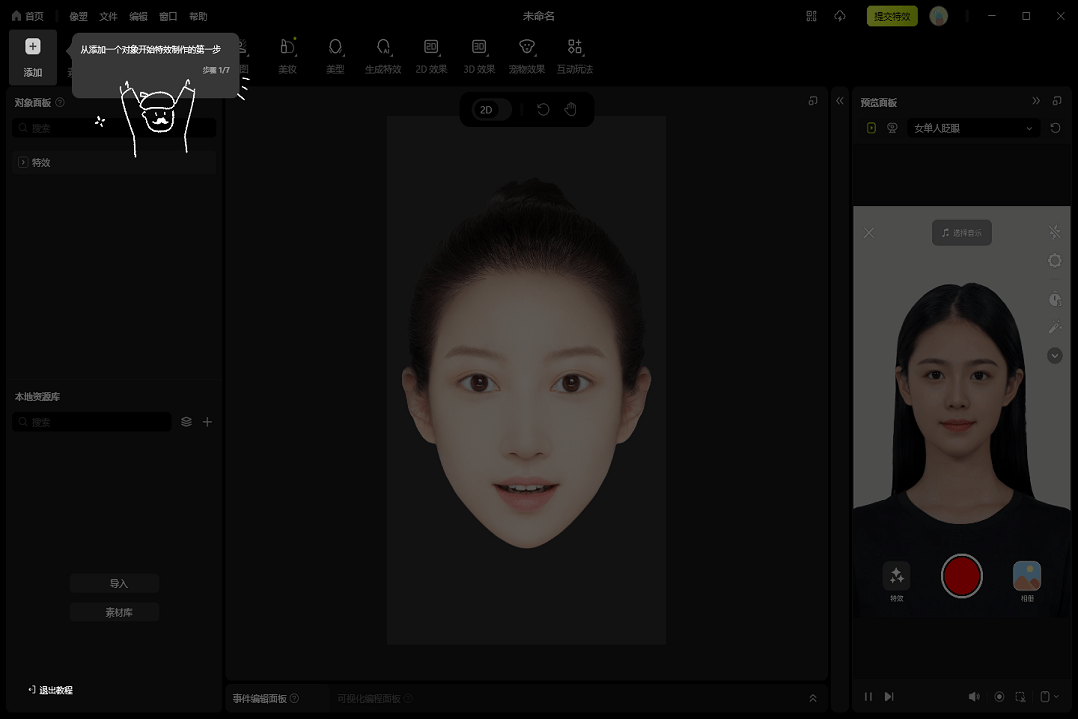1078x719 pixels.
Task: Open the 女单人眨眼 preview model dropdown
Action: point(972,128)
